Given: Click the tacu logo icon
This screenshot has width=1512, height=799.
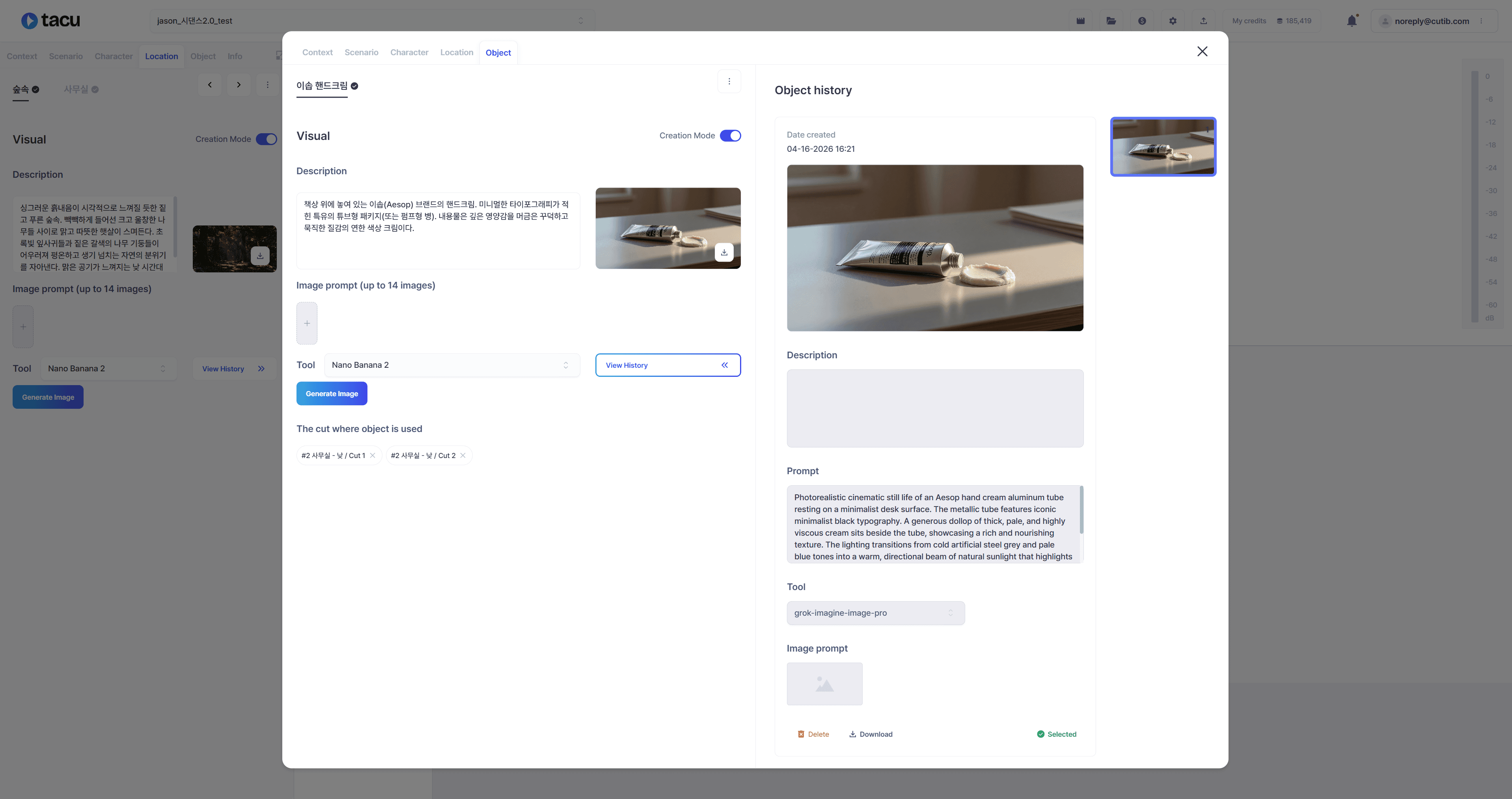Looking at the screenshot, I should 29,20.
